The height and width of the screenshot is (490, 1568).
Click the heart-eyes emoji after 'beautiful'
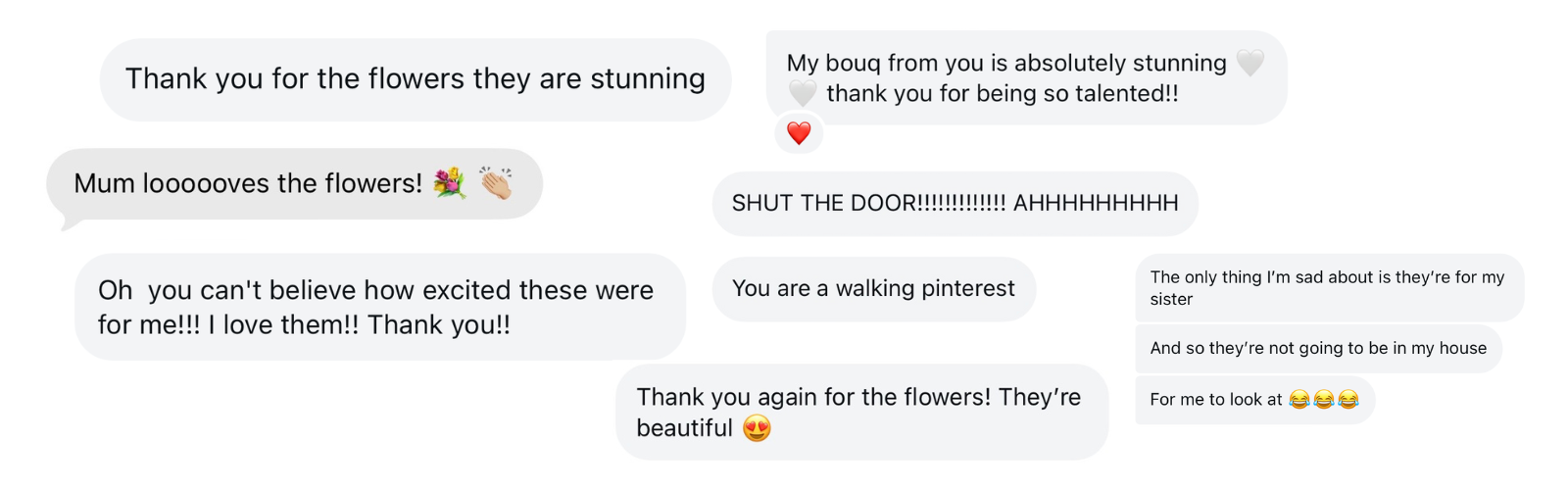757,428
